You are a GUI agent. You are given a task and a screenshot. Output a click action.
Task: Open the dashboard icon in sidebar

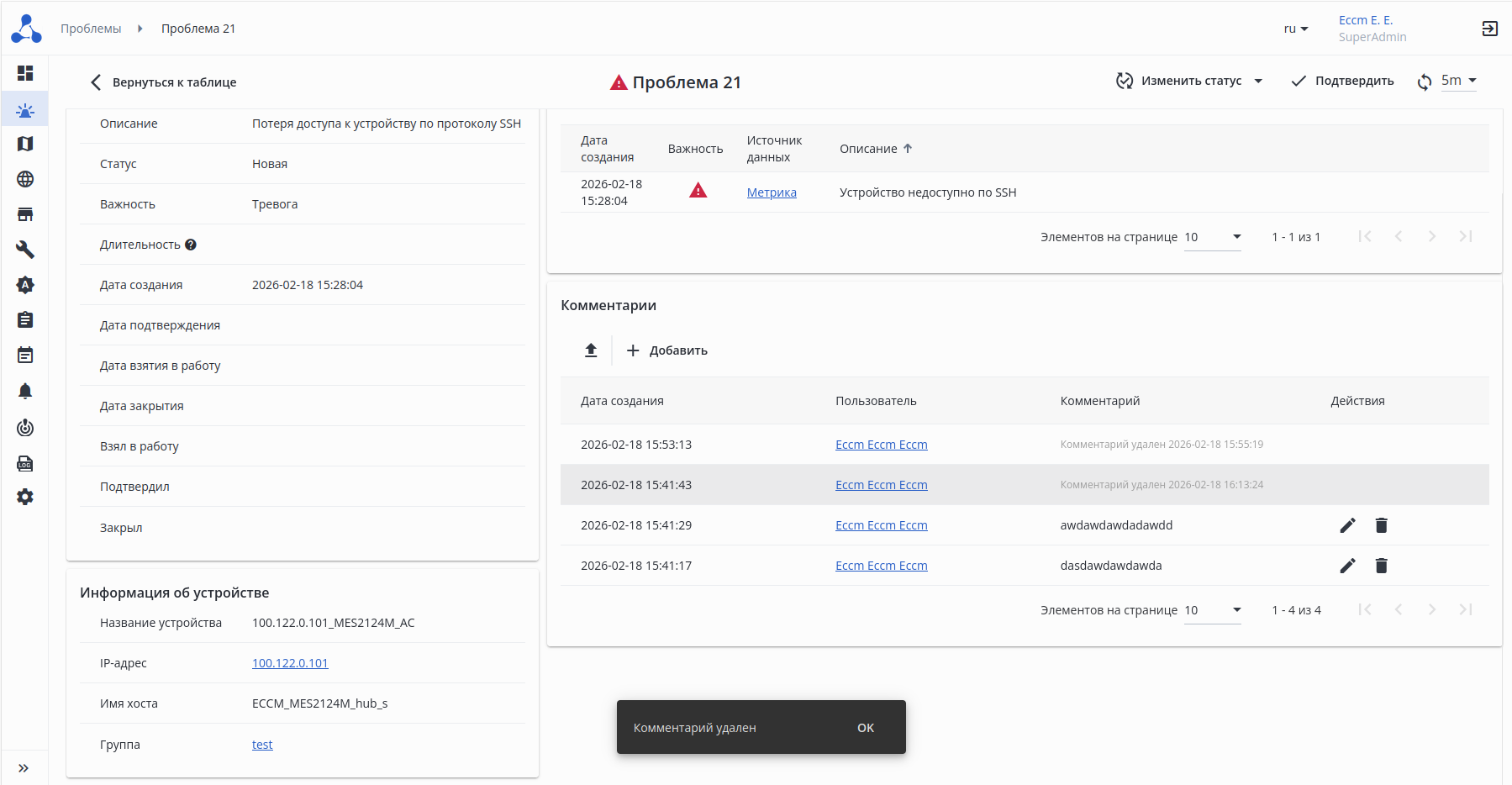[x=25, y=73]
